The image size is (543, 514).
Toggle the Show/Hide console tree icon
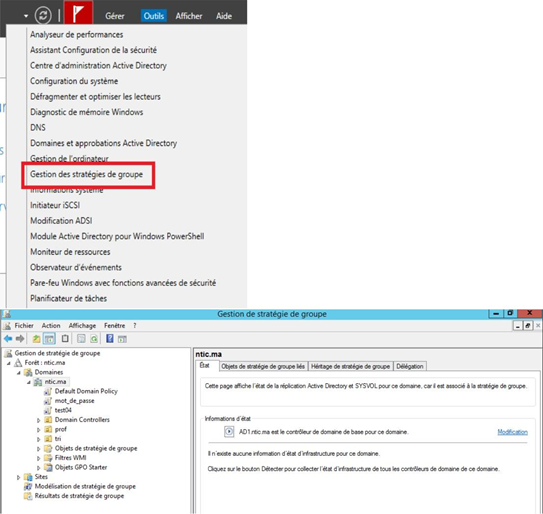49,339
